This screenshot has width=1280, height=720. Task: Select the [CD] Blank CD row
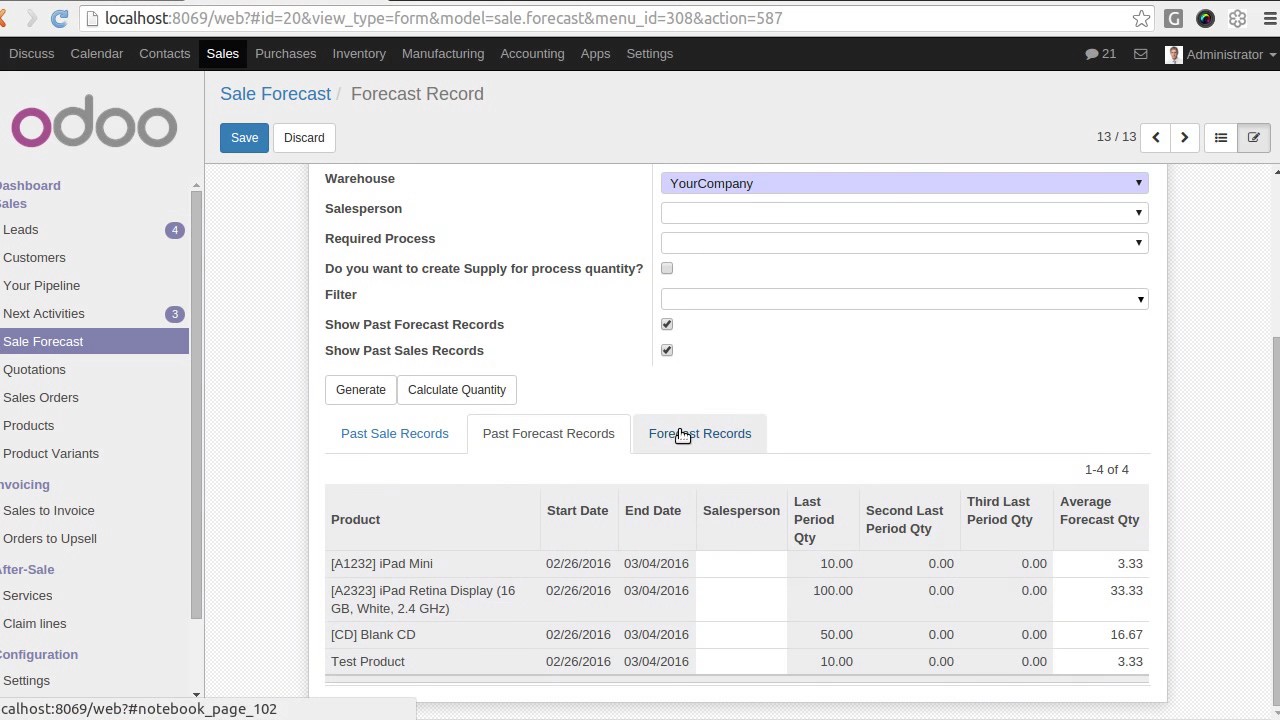pos(737,635)
